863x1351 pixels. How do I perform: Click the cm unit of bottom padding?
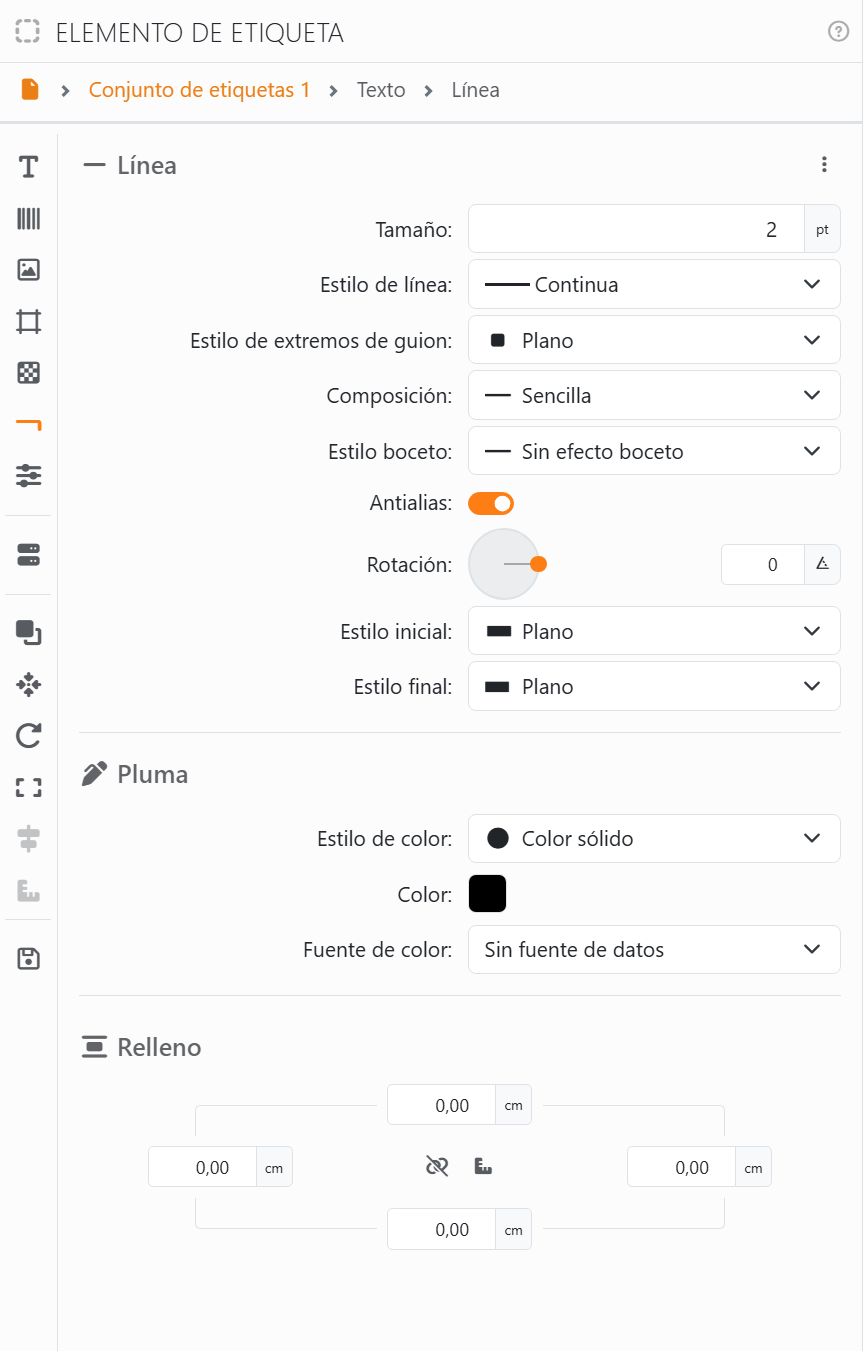point(514,1229)
